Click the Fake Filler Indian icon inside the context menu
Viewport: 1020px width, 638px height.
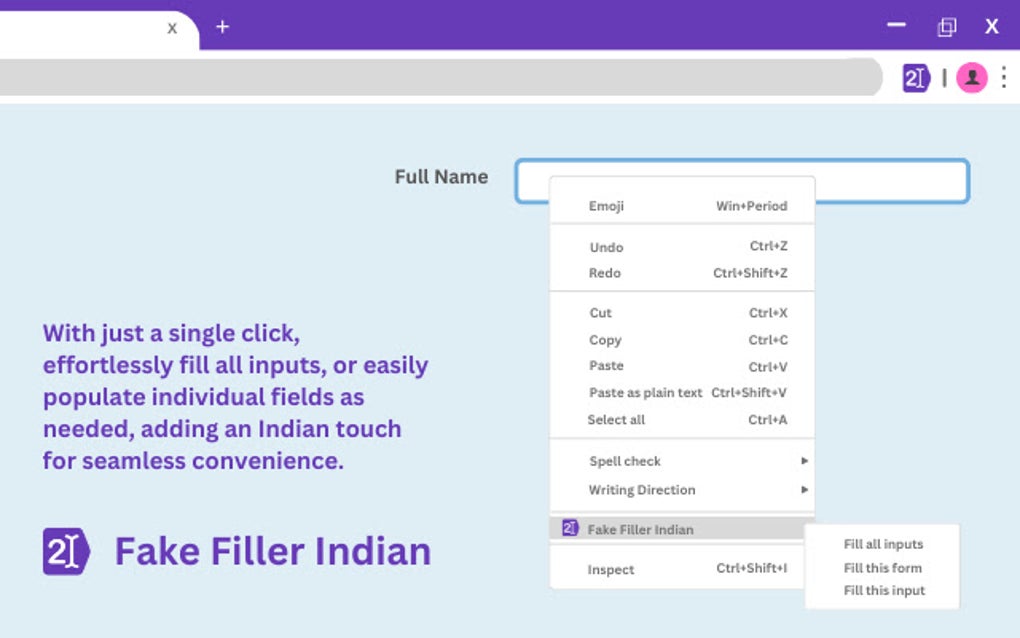point(569,528)
